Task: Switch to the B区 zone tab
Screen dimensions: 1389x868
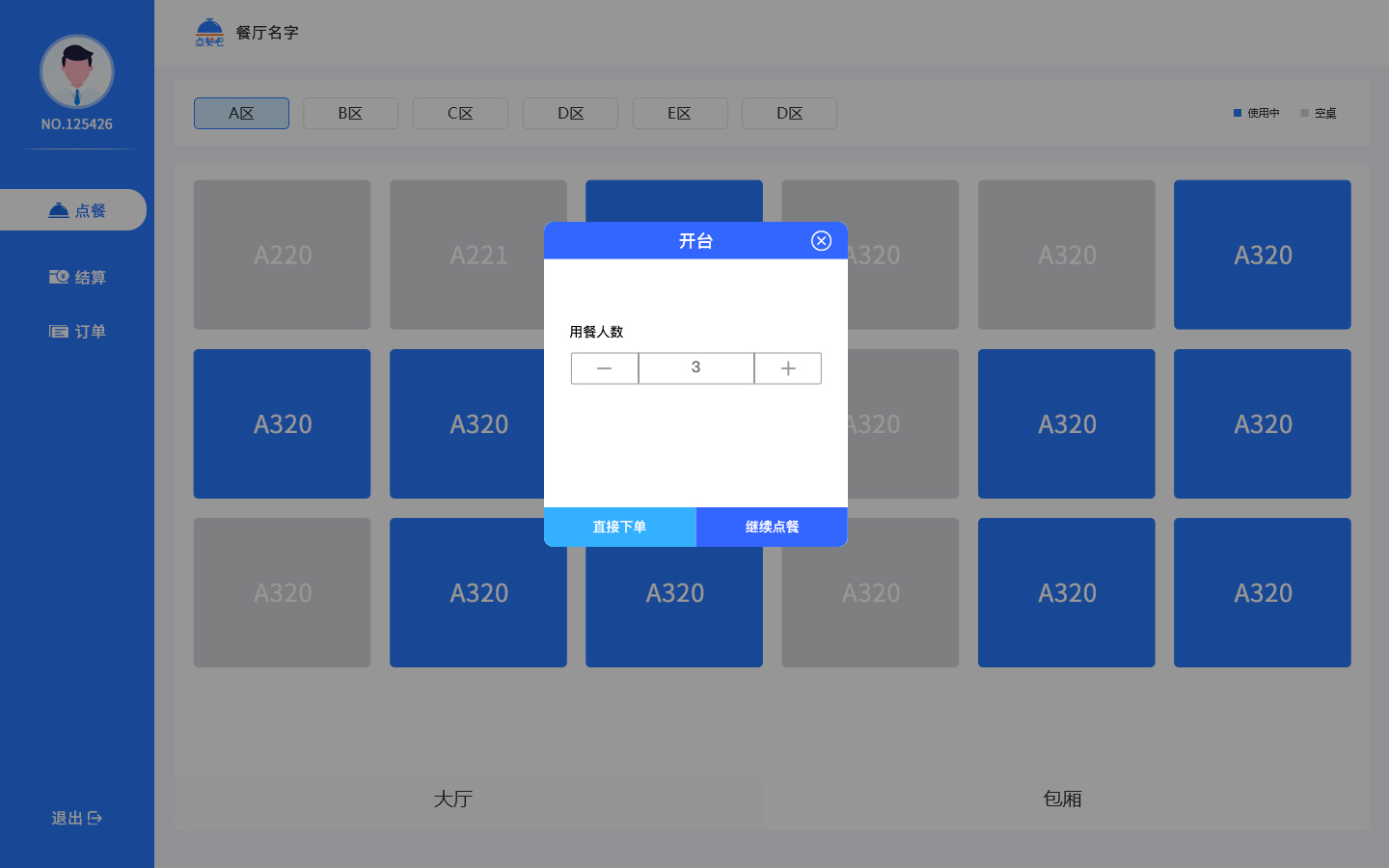Action: (x=350, y=113)
